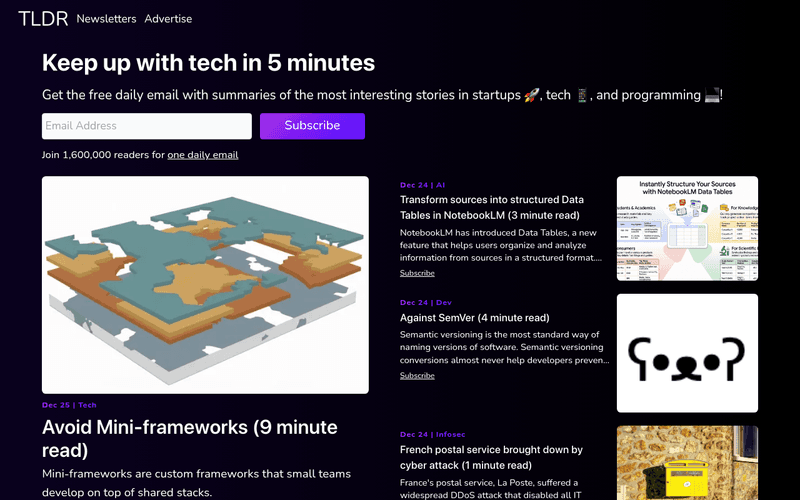Open the Against SemVer article title
The width and height of the screenshot is (800, 500).
point(474,318)
